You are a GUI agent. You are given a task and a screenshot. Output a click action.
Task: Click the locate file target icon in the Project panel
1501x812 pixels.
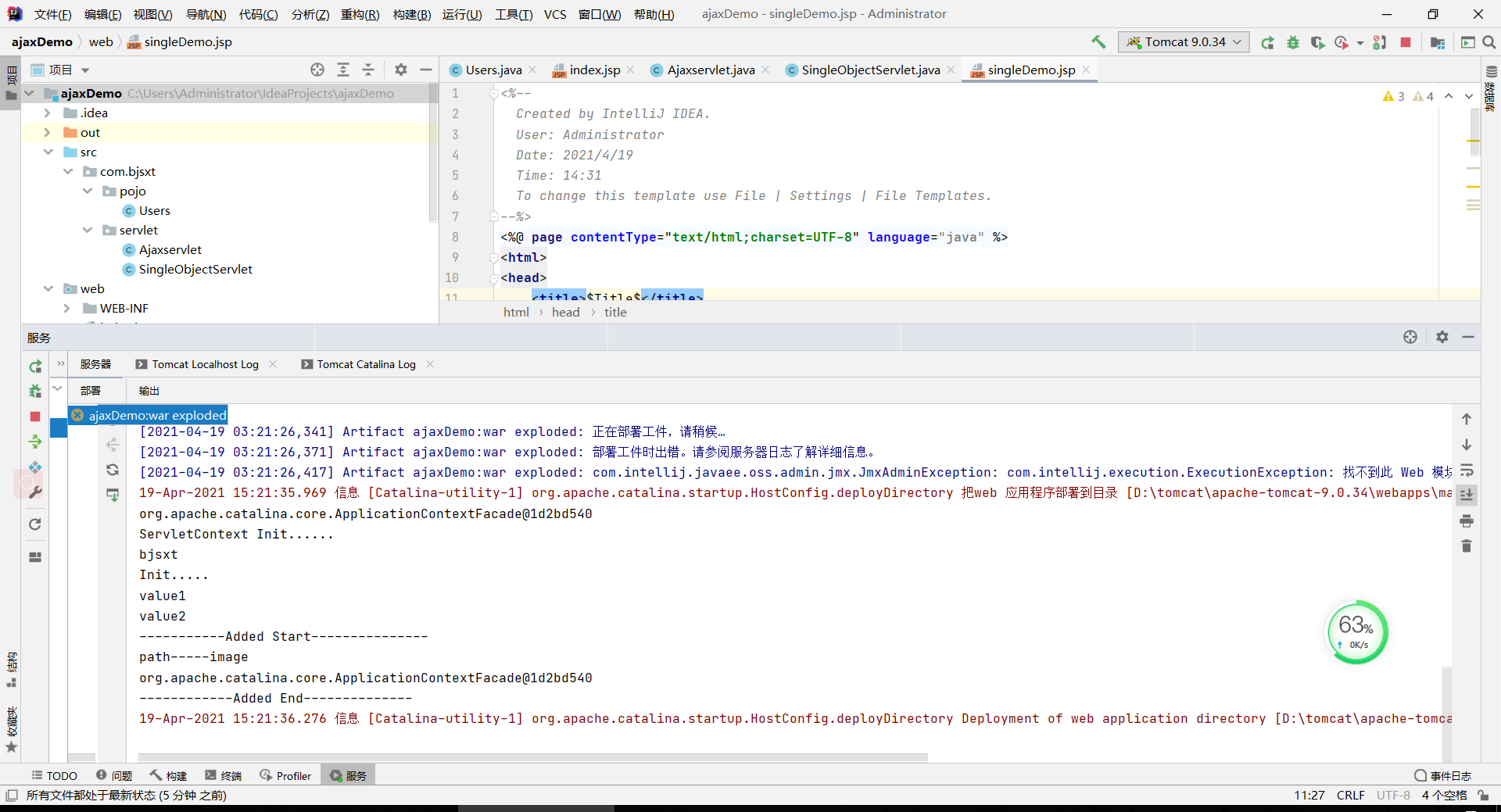[317, 70]
